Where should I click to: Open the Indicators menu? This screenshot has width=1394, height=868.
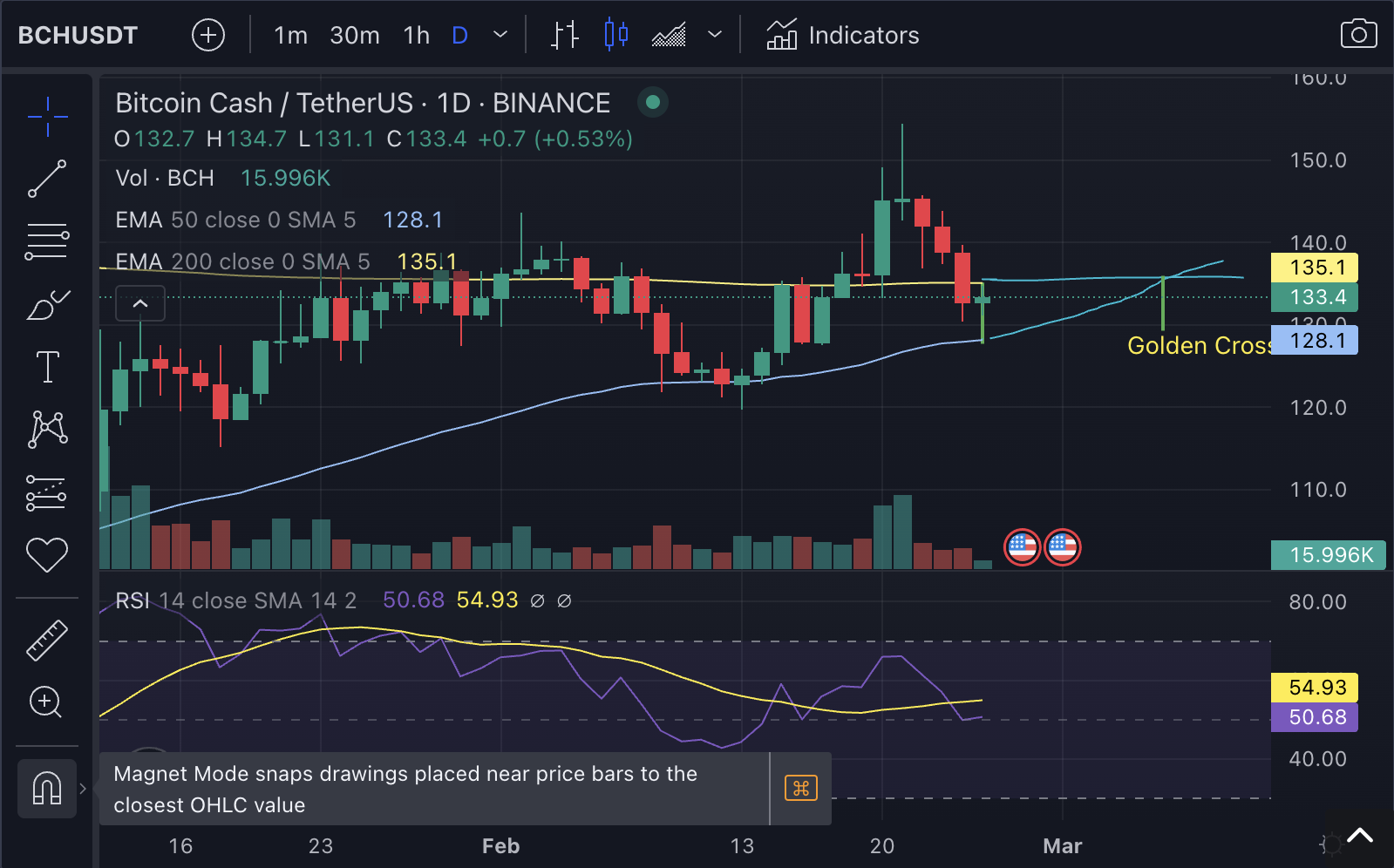click(842, 35)
